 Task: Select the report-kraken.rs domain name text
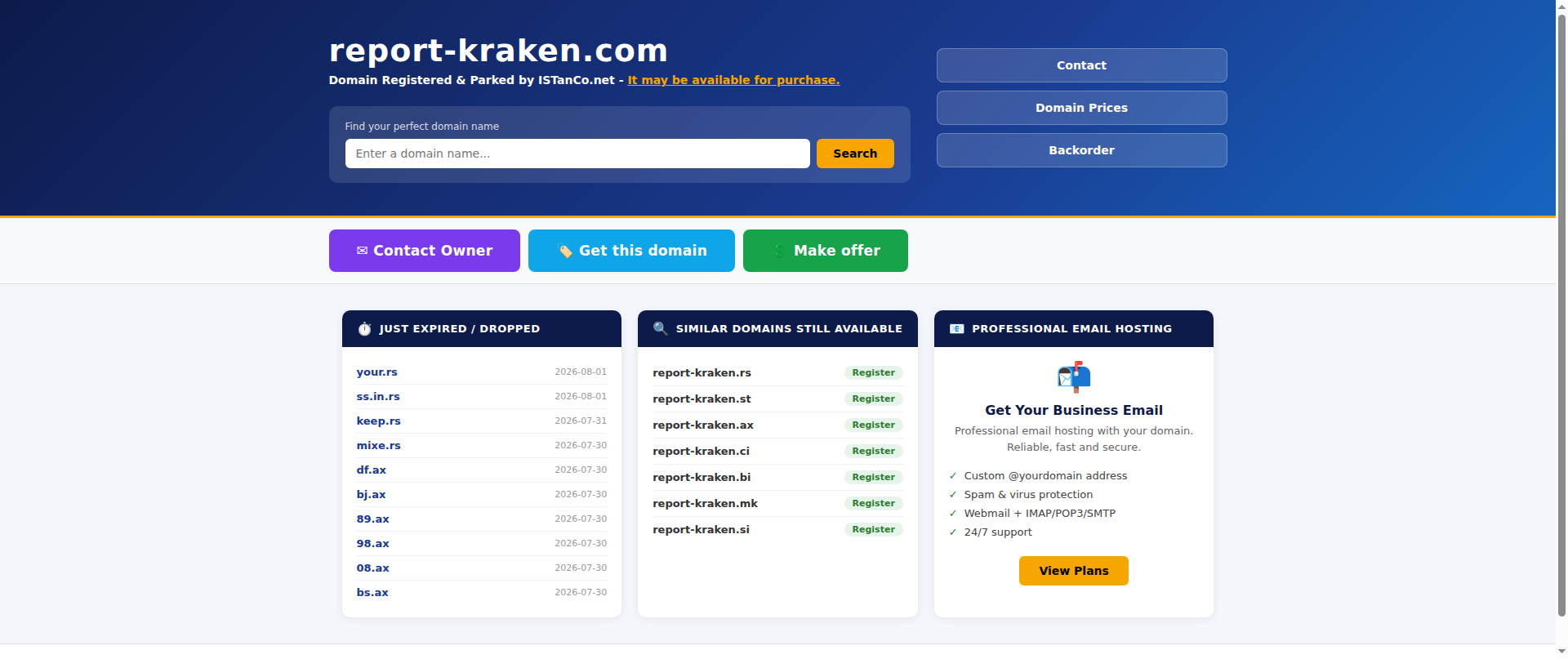(702, 372)
